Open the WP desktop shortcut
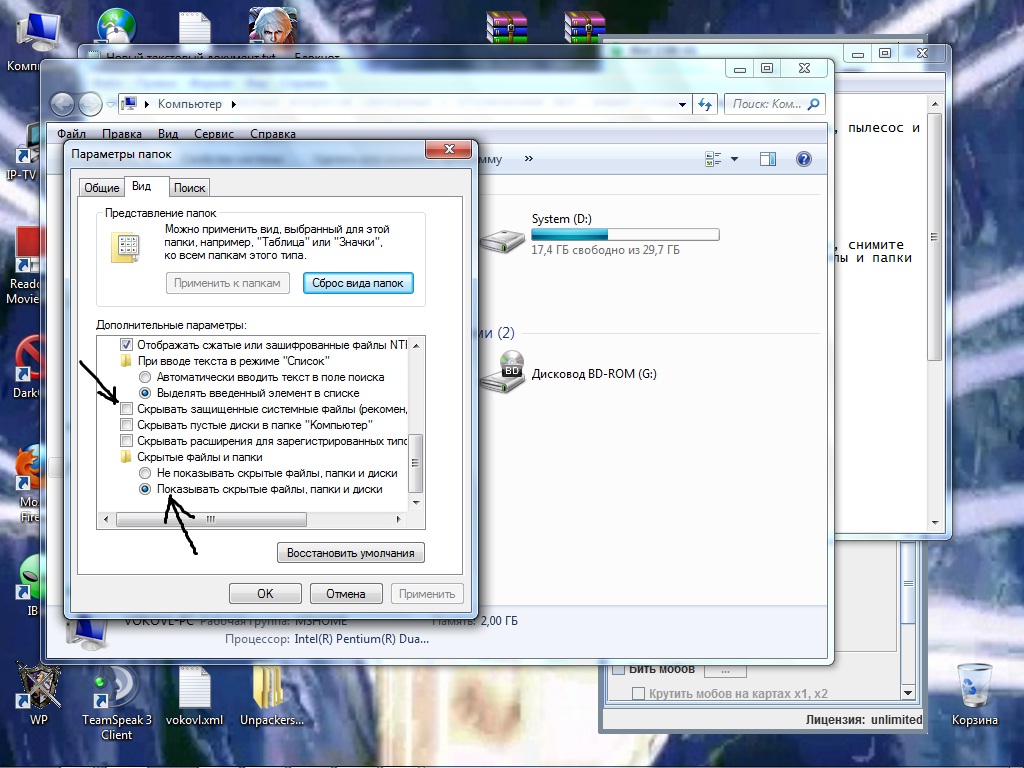This screenshot has width=1024, height=768. point(39,694)
